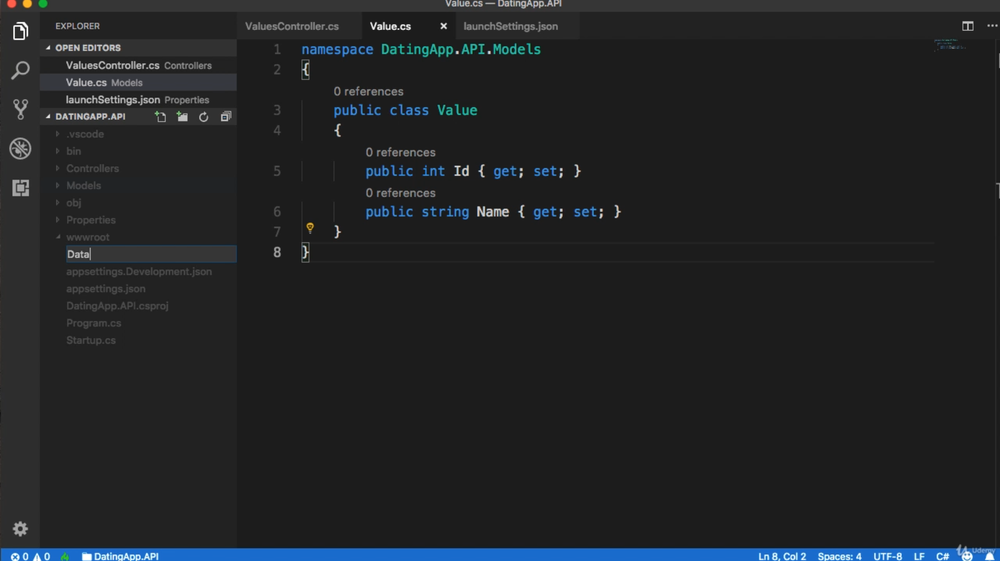Switch to the launchSettings.json tab
The image size is (1000, 561).
point(511,26)
